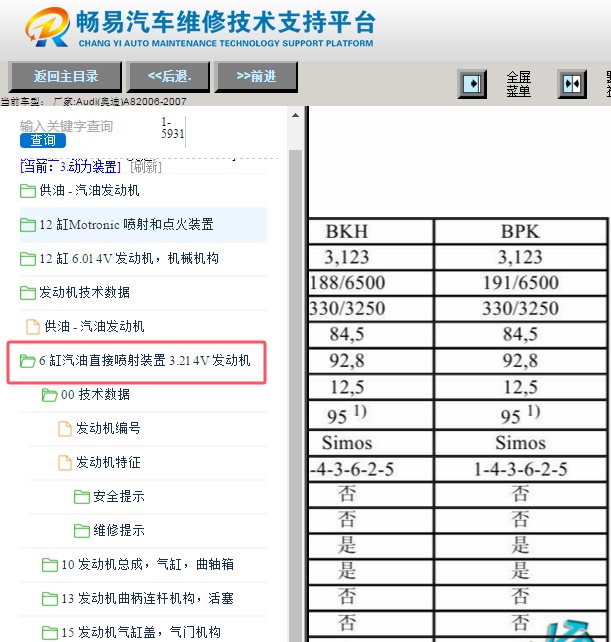Open the 发动机特征 page label
The height and width of the screenshot is (642, 611).
(x=108, y=462)
